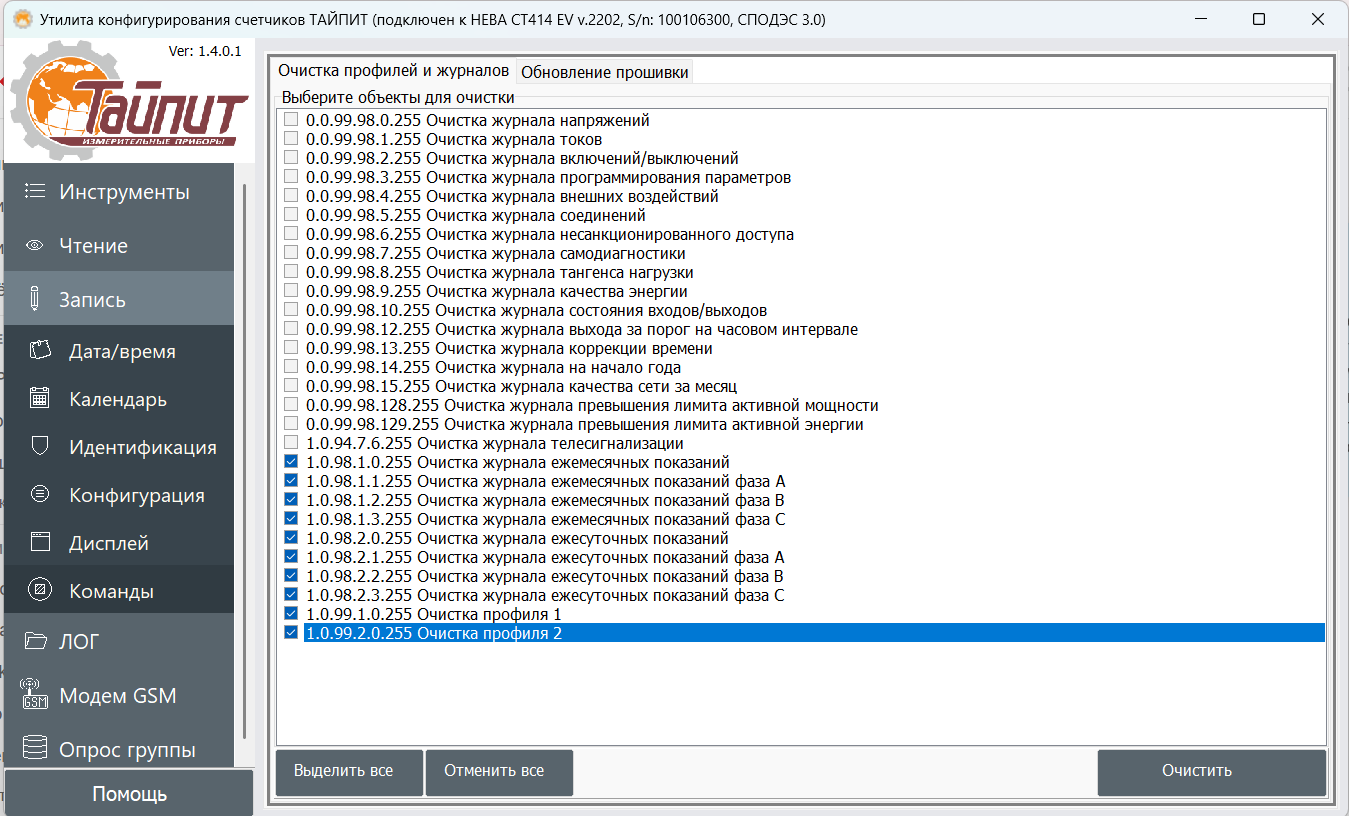Uncheck Очистка журнала ежесуточных показаний фаза C
1349x816 pixels.
(x=291, y=595)
